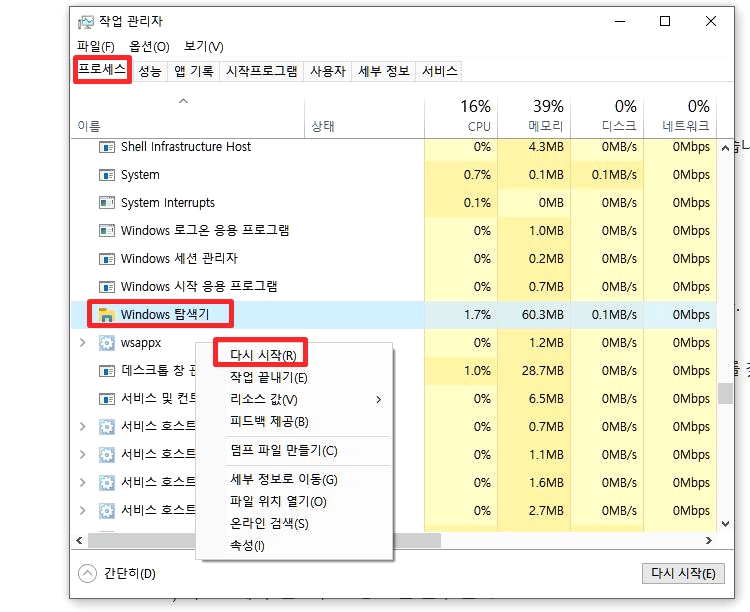Click the Windows 로그온 응용 프로그램 icon

pyautogui.click(x=106, y=231)
